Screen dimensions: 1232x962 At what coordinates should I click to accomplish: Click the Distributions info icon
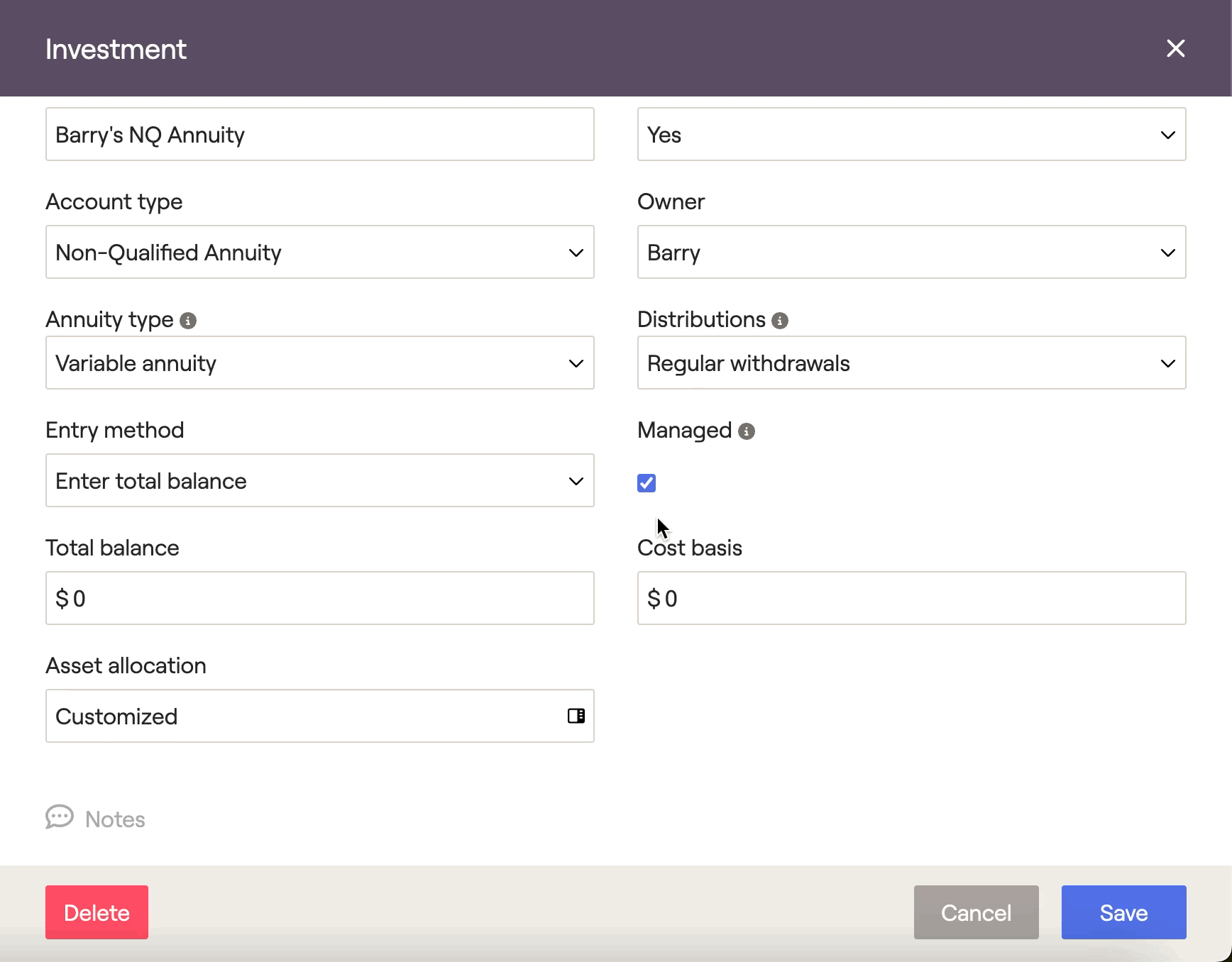(780, 321)
